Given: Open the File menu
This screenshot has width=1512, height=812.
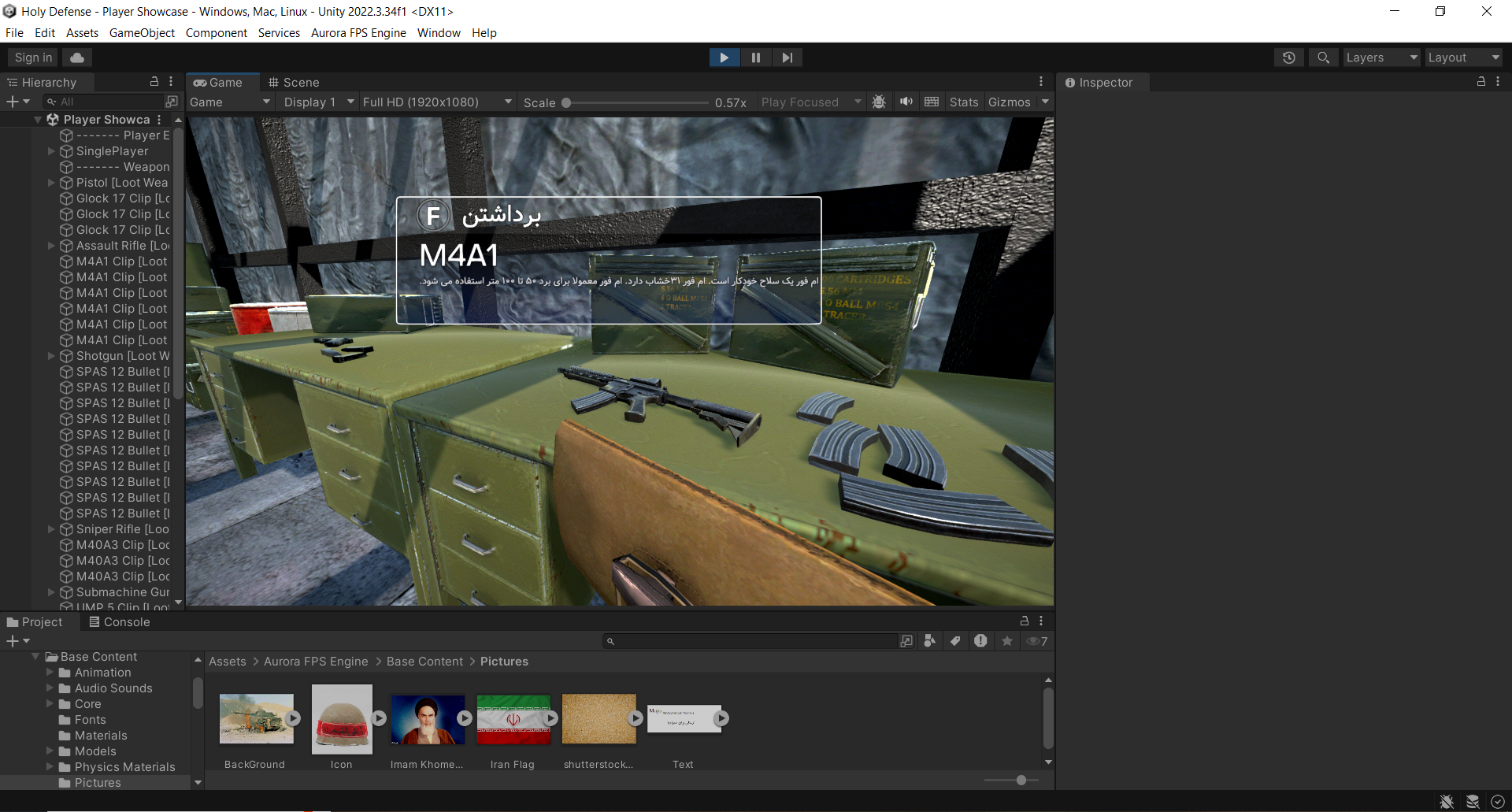Looking at the screenshot, I should 14,33.
